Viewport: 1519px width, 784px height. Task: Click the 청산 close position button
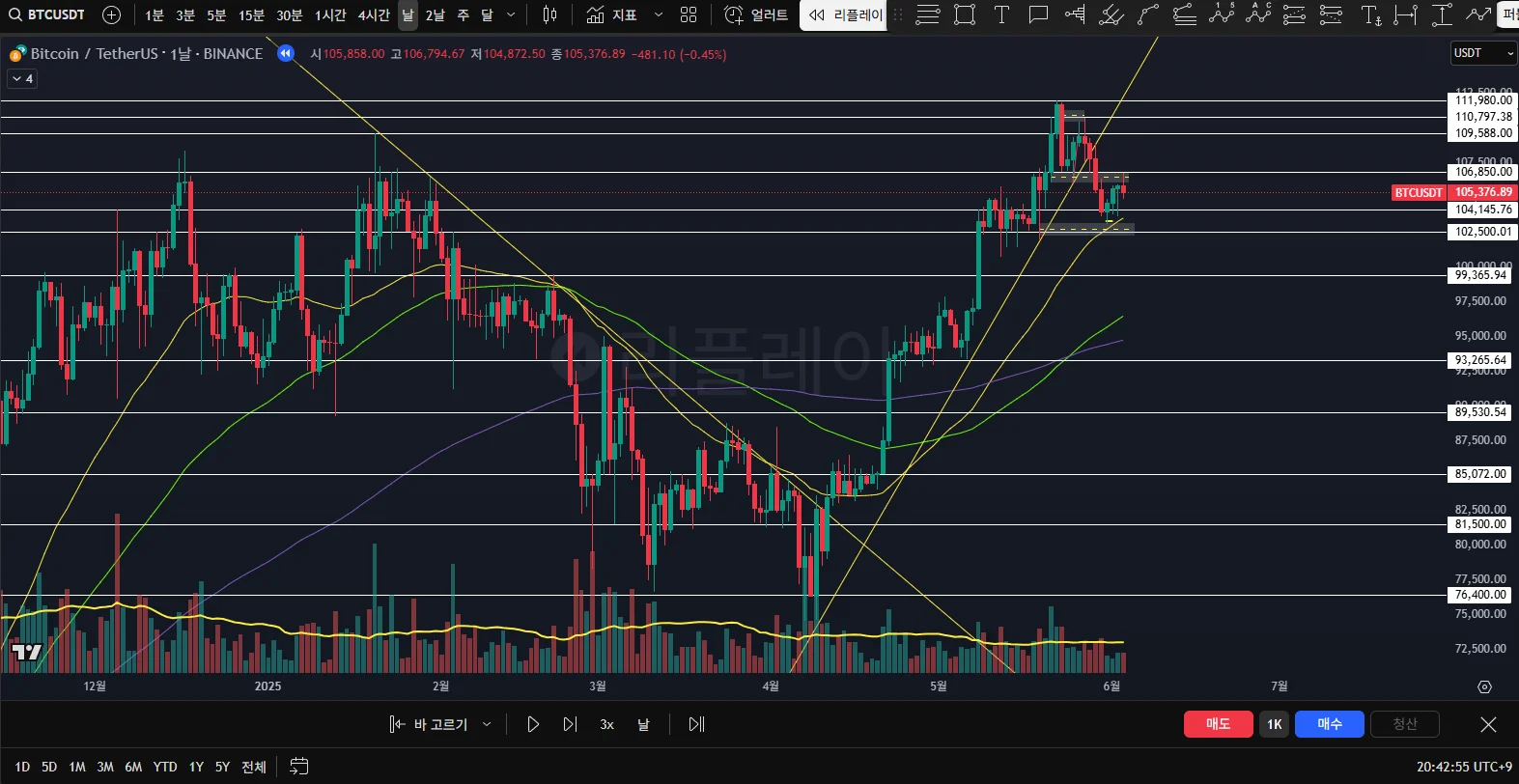click(x=1405, y=724)
